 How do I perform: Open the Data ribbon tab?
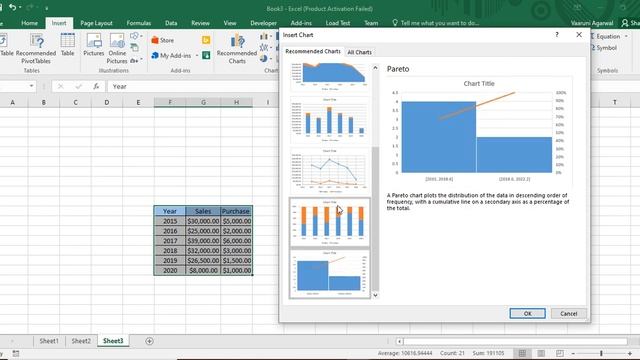click(171, 23)
